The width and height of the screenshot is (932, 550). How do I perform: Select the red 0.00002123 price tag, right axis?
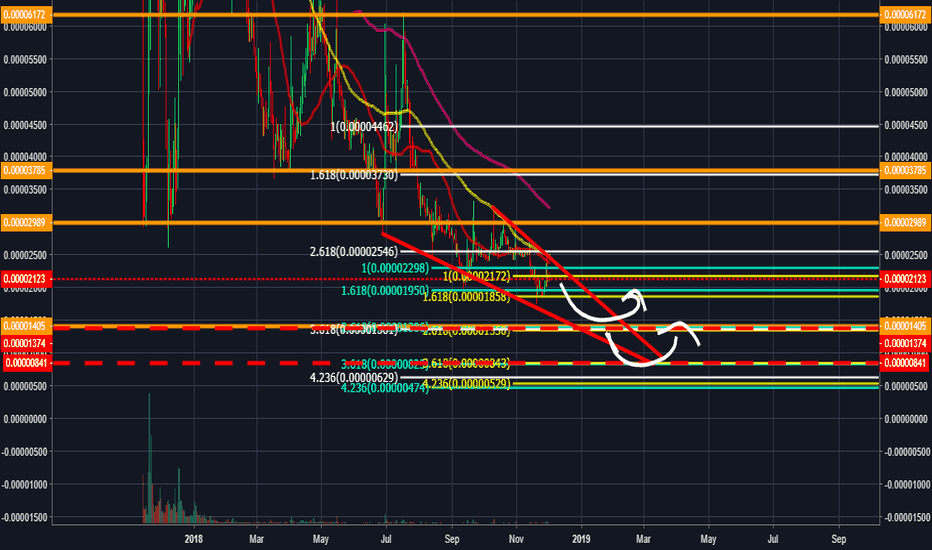(905, 278)
